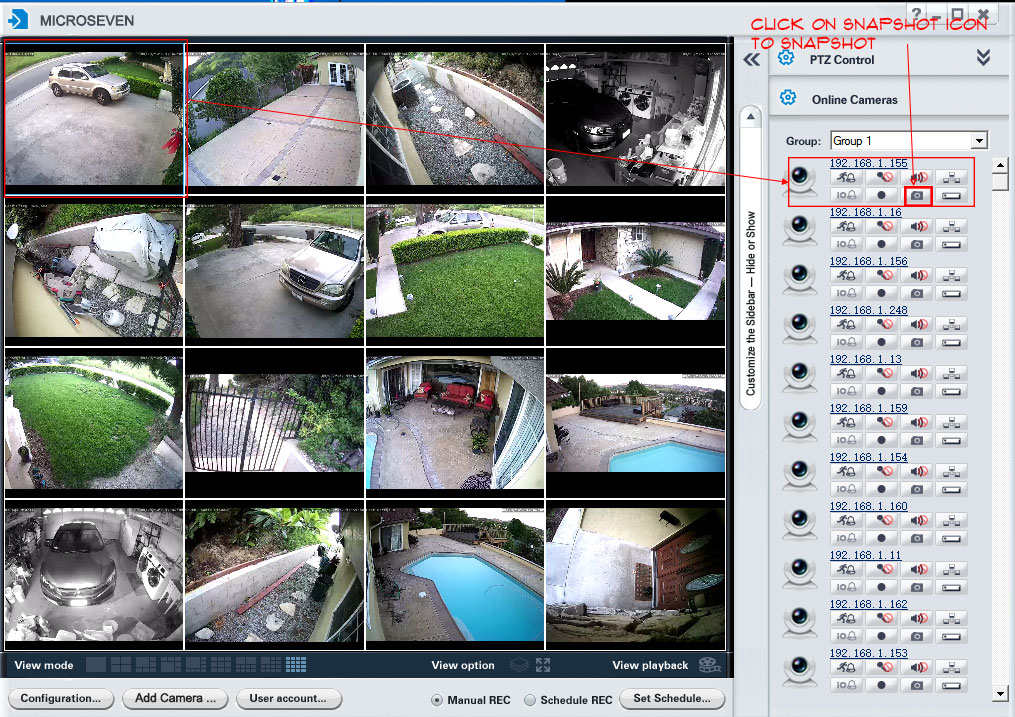Select the Manual REC radio button
Viewport: 1015px width, 717px height.
[437, 700]
